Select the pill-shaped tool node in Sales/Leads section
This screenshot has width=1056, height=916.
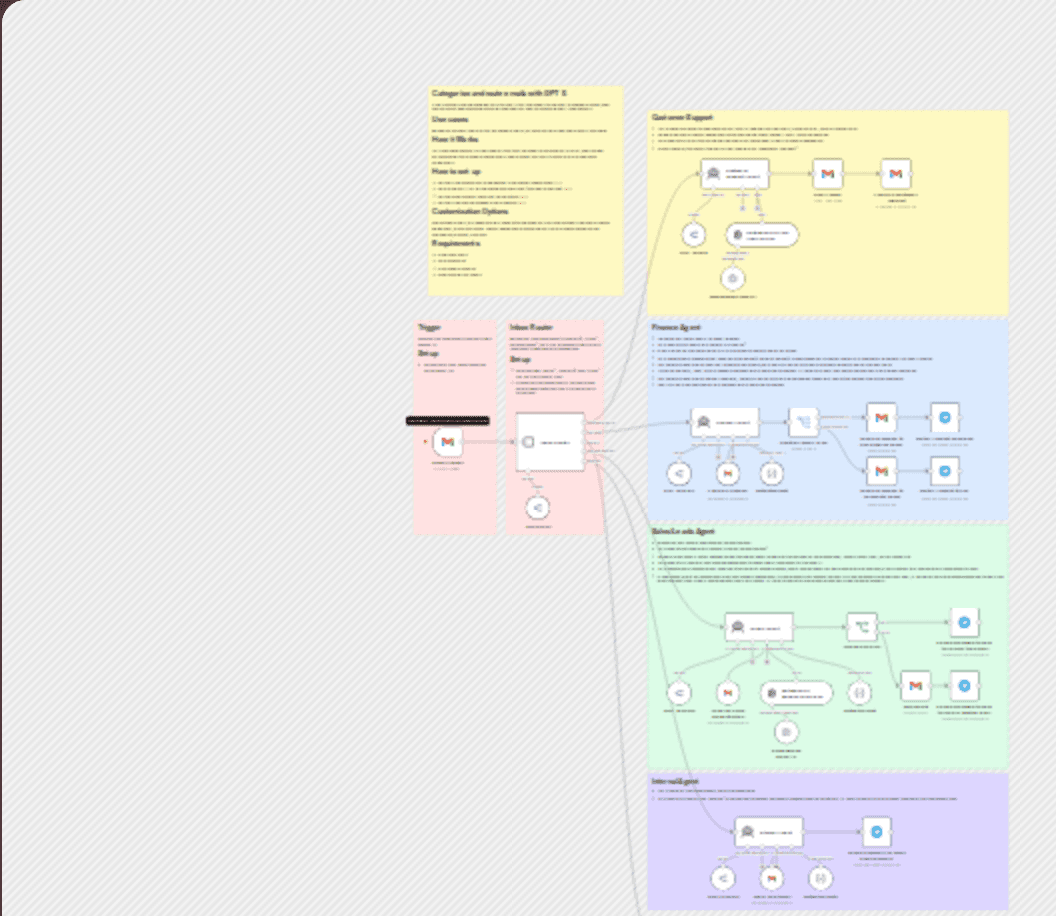pyautogui.click(x=796, y=692)
